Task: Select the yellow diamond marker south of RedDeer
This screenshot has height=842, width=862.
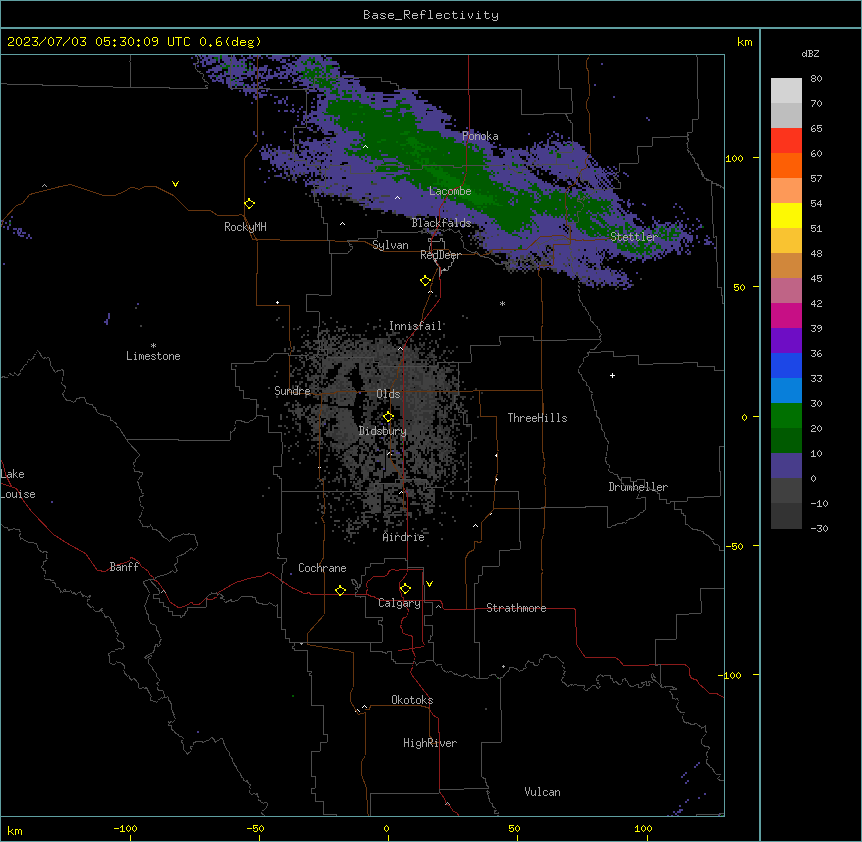Action: coord(425,281)
